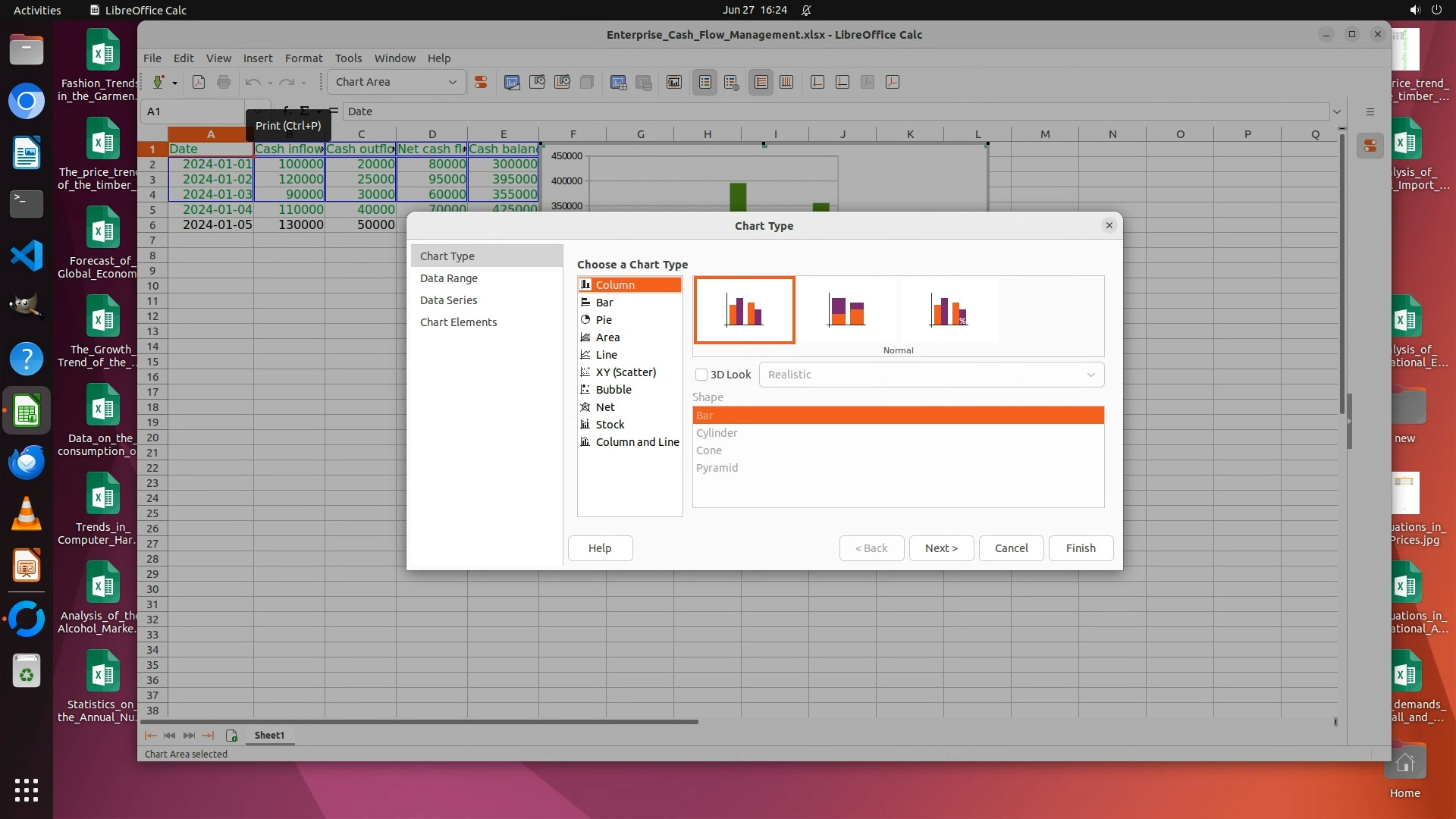Click the Vertical Grids toolbar icon
The image size is (1456, 819).
tap(786, 82)
